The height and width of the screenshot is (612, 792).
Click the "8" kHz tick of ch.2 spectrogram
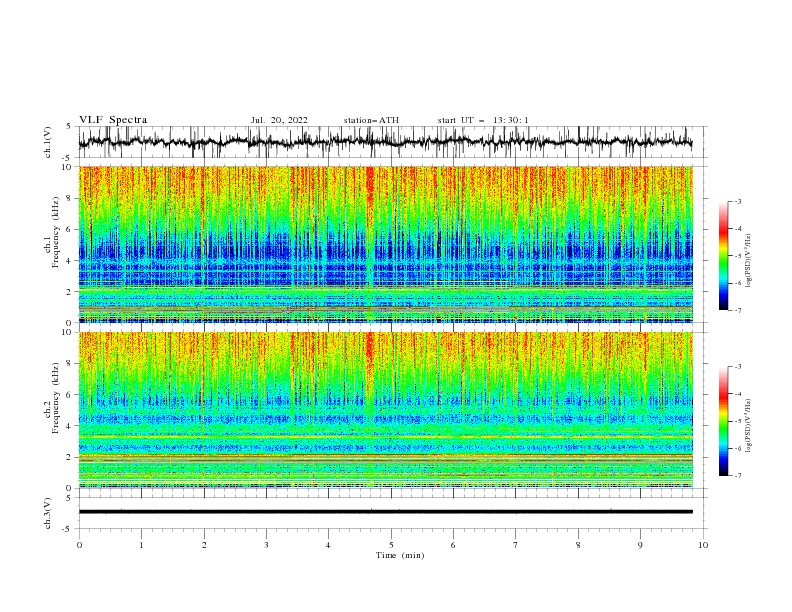point(70,364)
